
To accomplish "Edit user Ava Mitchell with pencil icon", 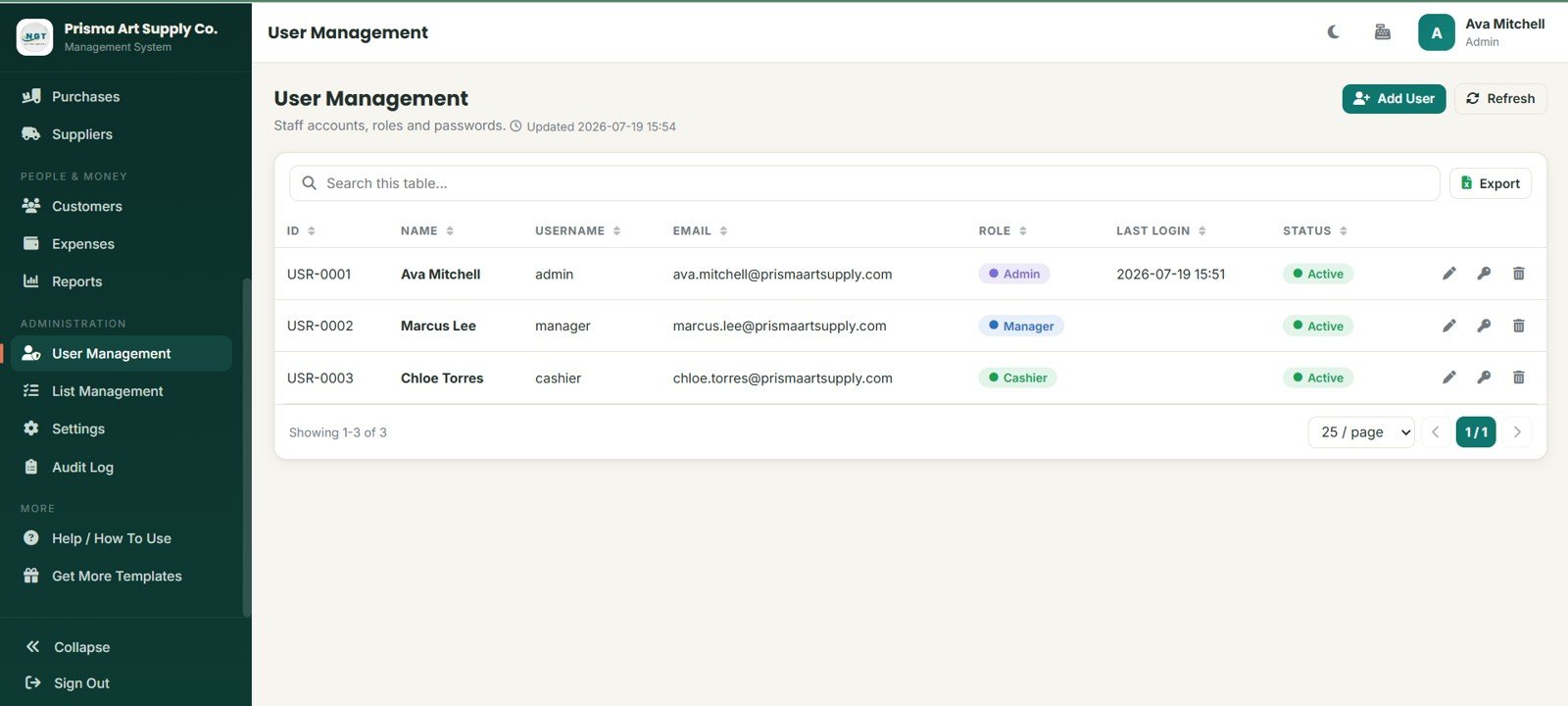I will (1449, 274).
